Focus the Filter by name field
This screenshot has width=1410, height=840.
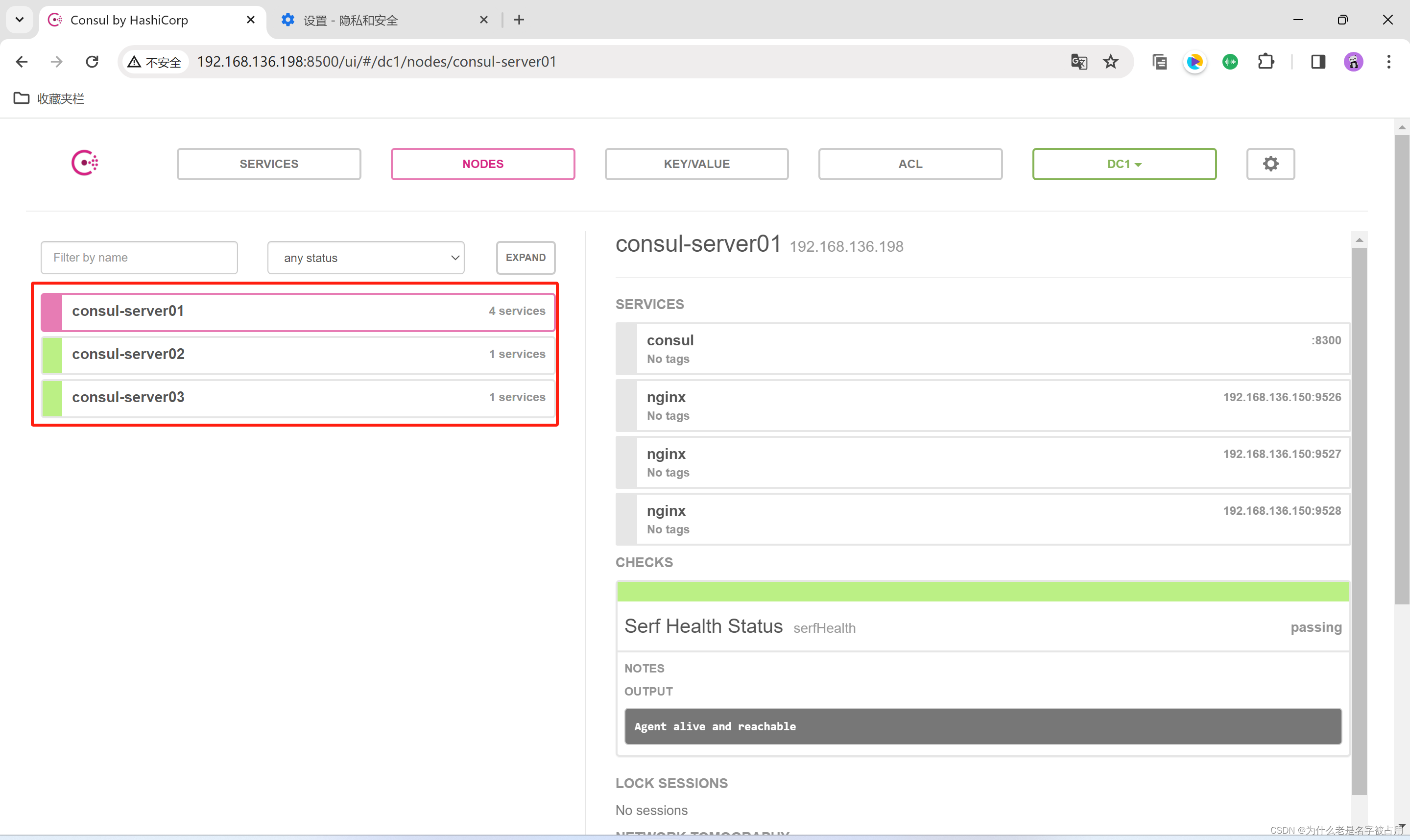139,258
